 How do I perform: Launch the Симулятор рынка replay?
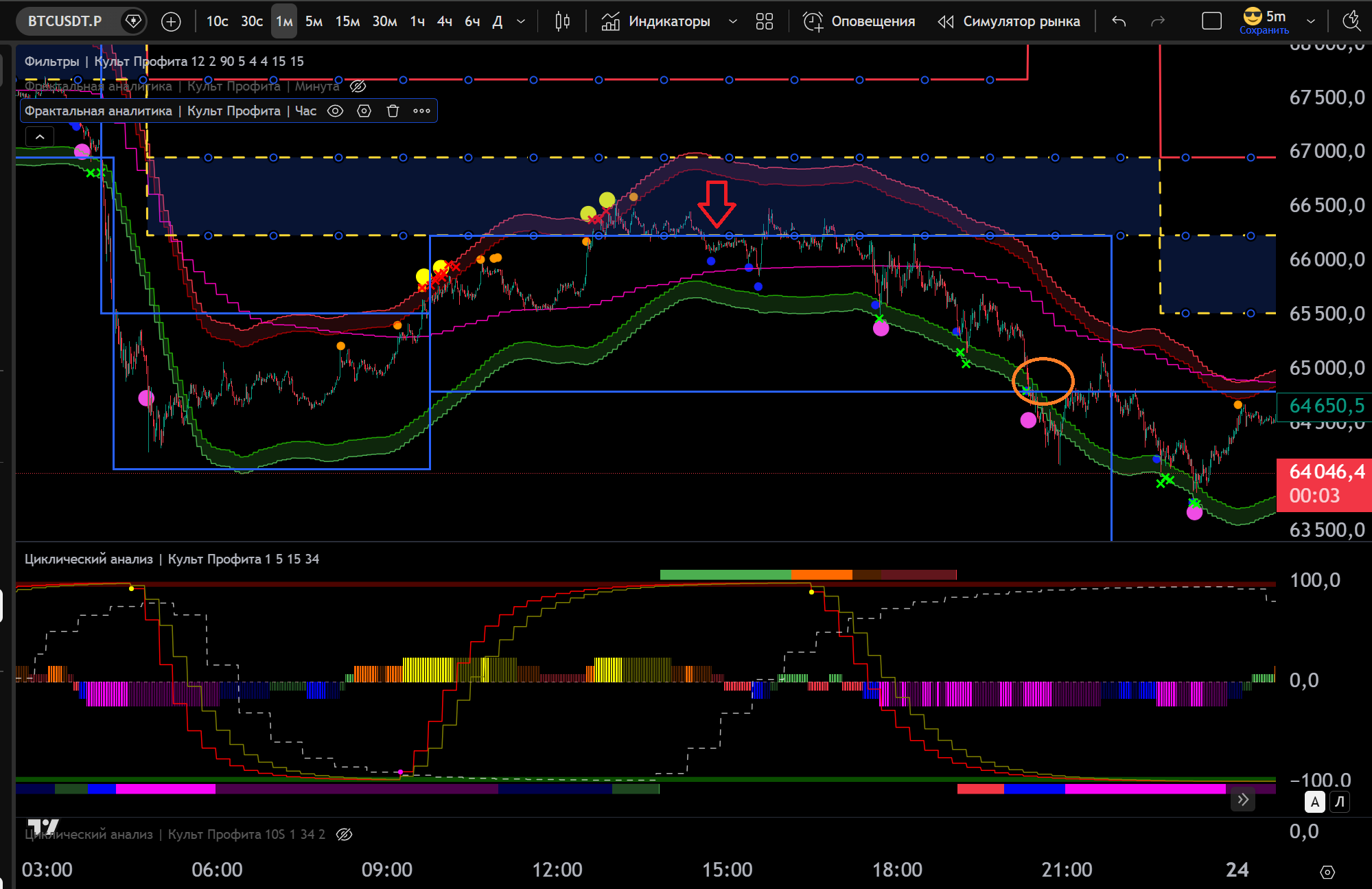tap(1009, 21)
